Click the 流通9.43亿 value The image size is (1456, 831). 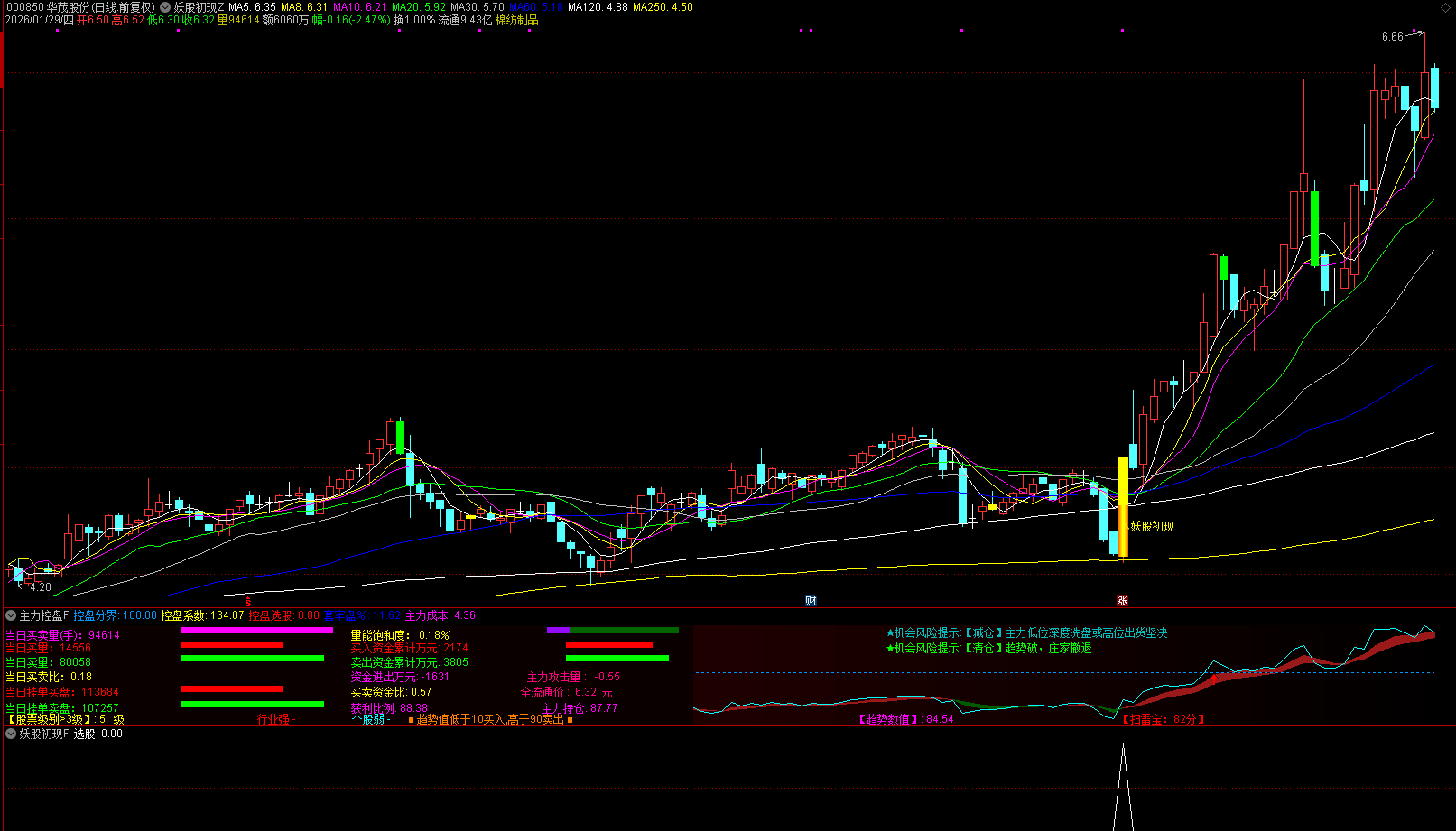tap(465, 20)
